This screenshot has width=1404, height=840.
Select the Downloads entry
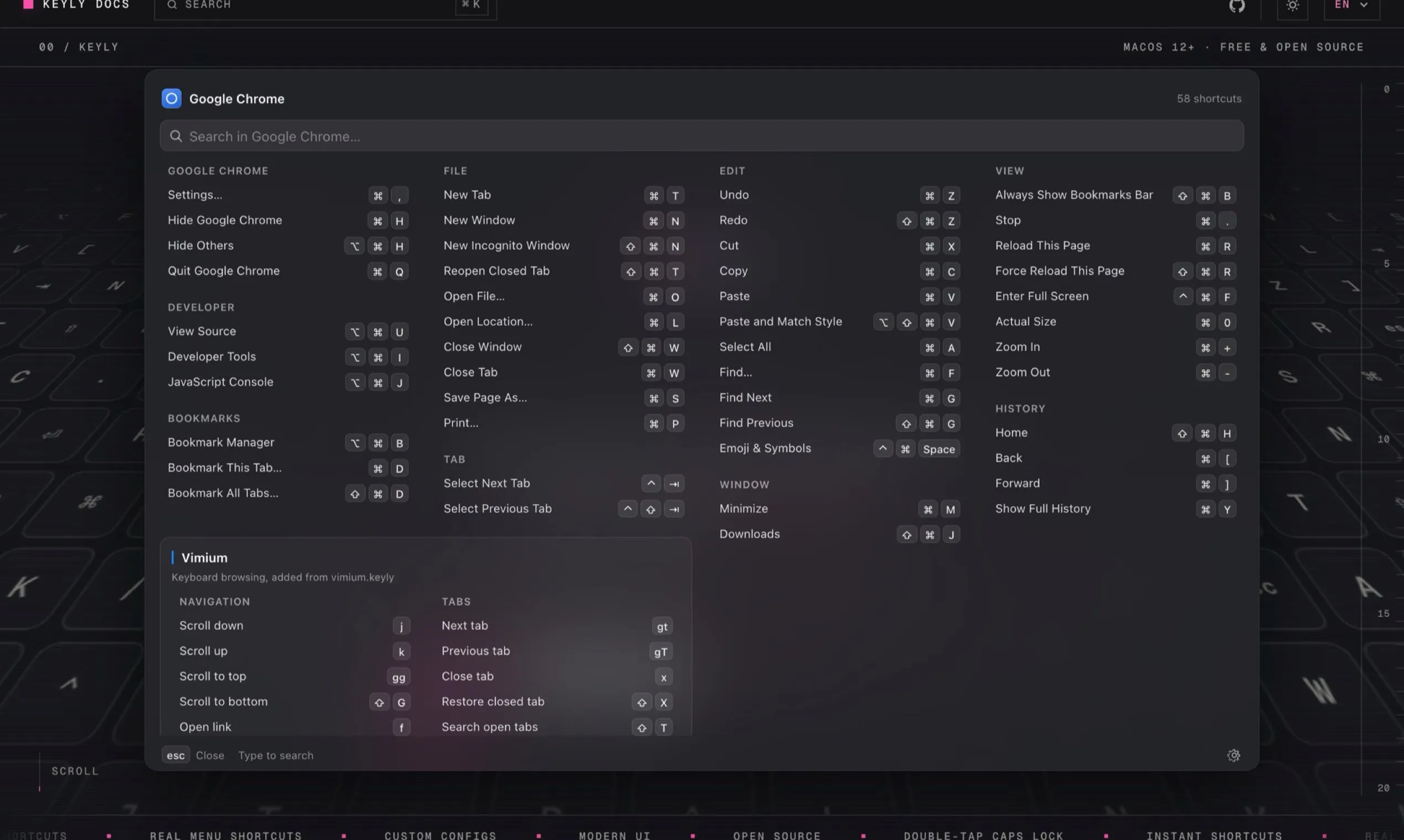[x=840, y=534]
